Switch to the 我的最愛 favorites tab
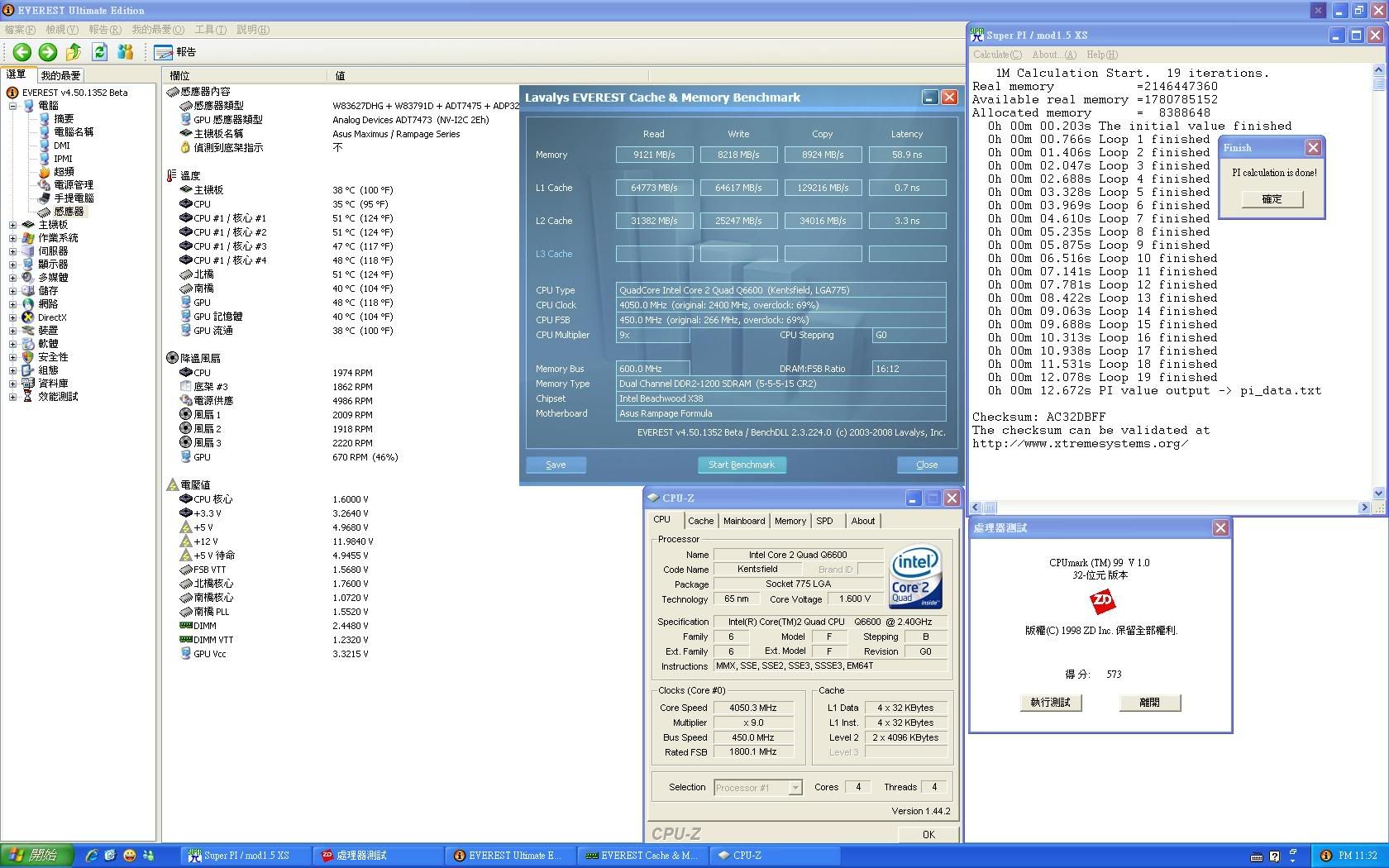 pos(60,75)
